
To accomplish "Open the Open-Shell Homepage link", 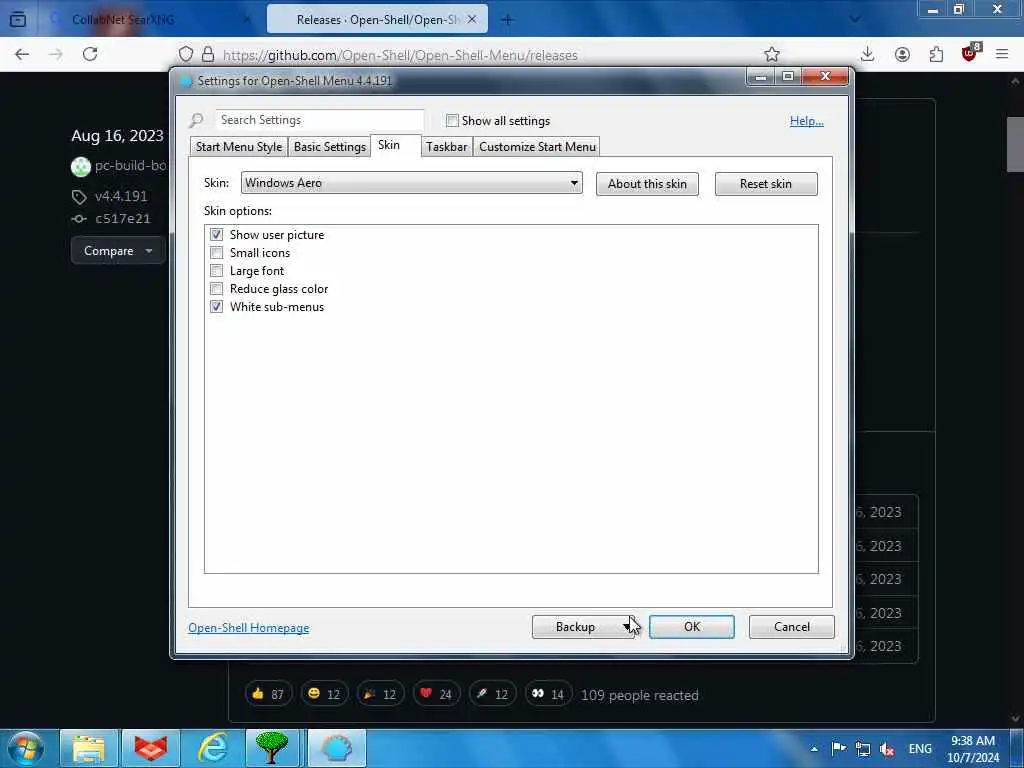I will coord(249,628).
